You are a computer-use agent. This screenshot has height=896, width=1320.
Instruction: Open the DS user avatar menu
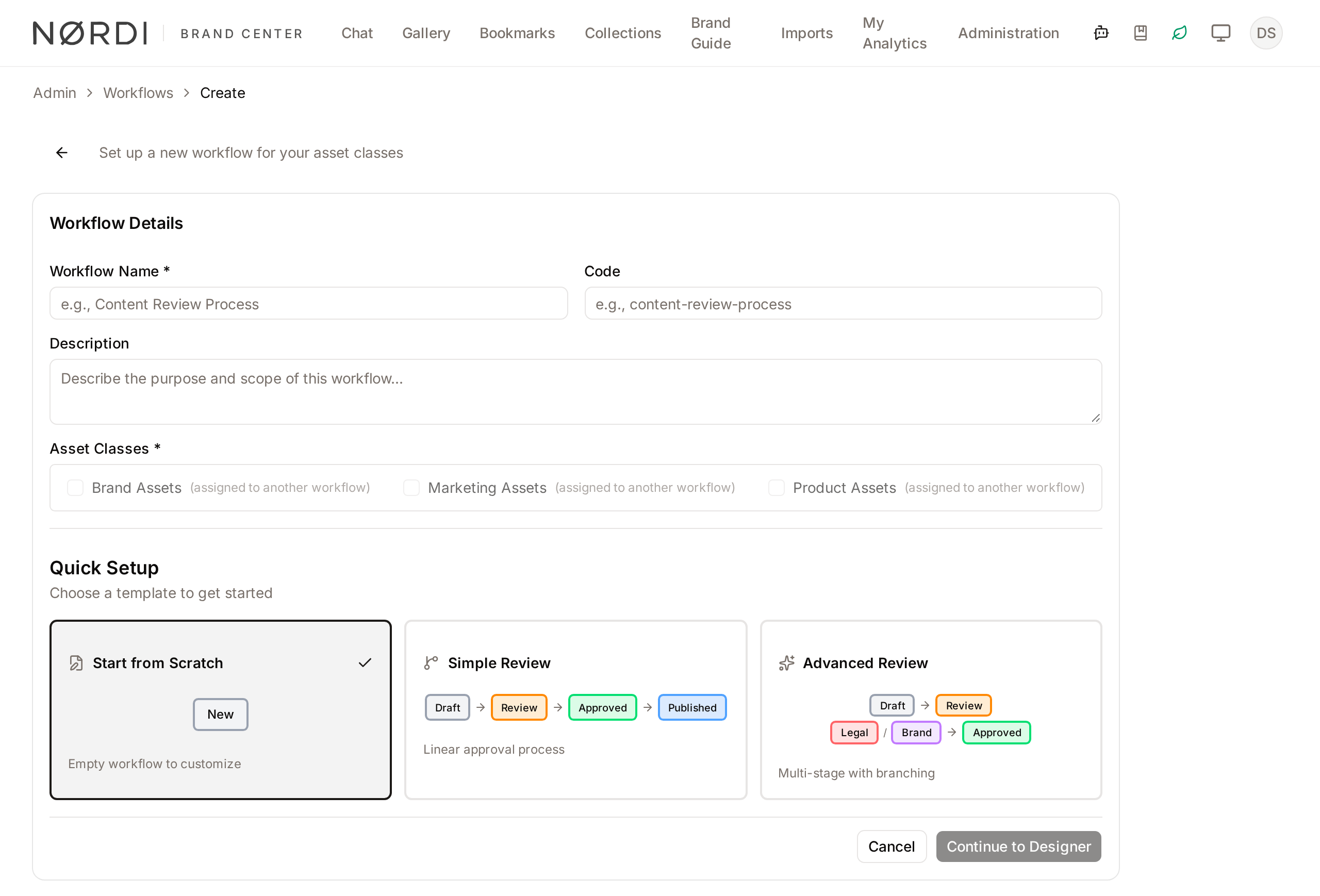(x=1265, y=33)
